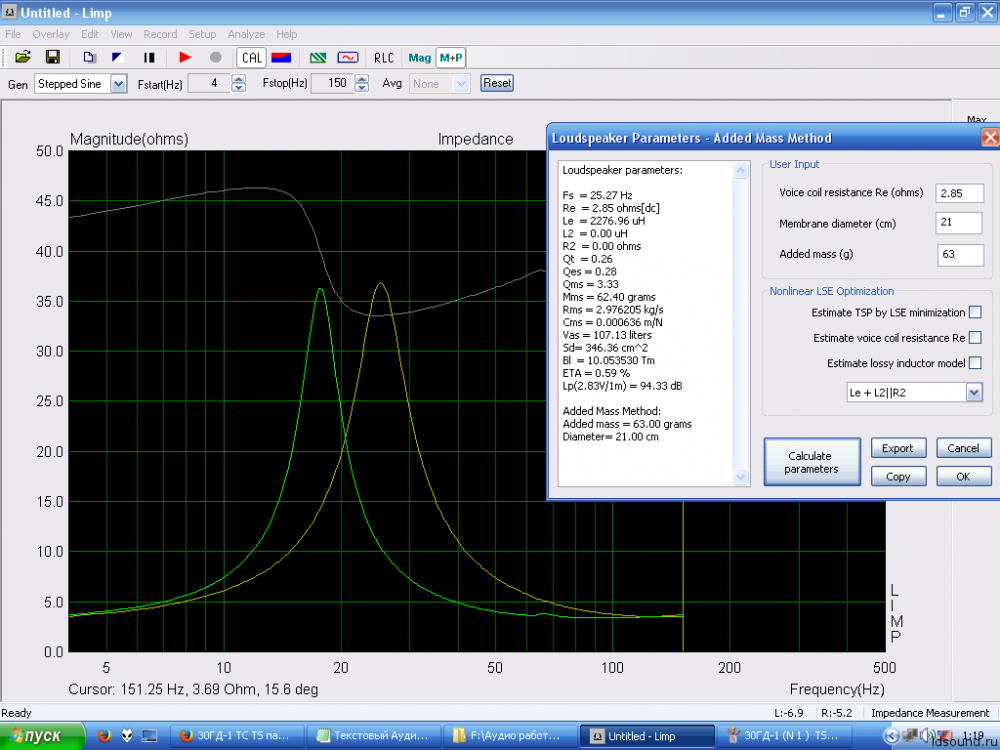Expand the Le + L2||R2 model dropdown
1000x750 pixels.
974,393
